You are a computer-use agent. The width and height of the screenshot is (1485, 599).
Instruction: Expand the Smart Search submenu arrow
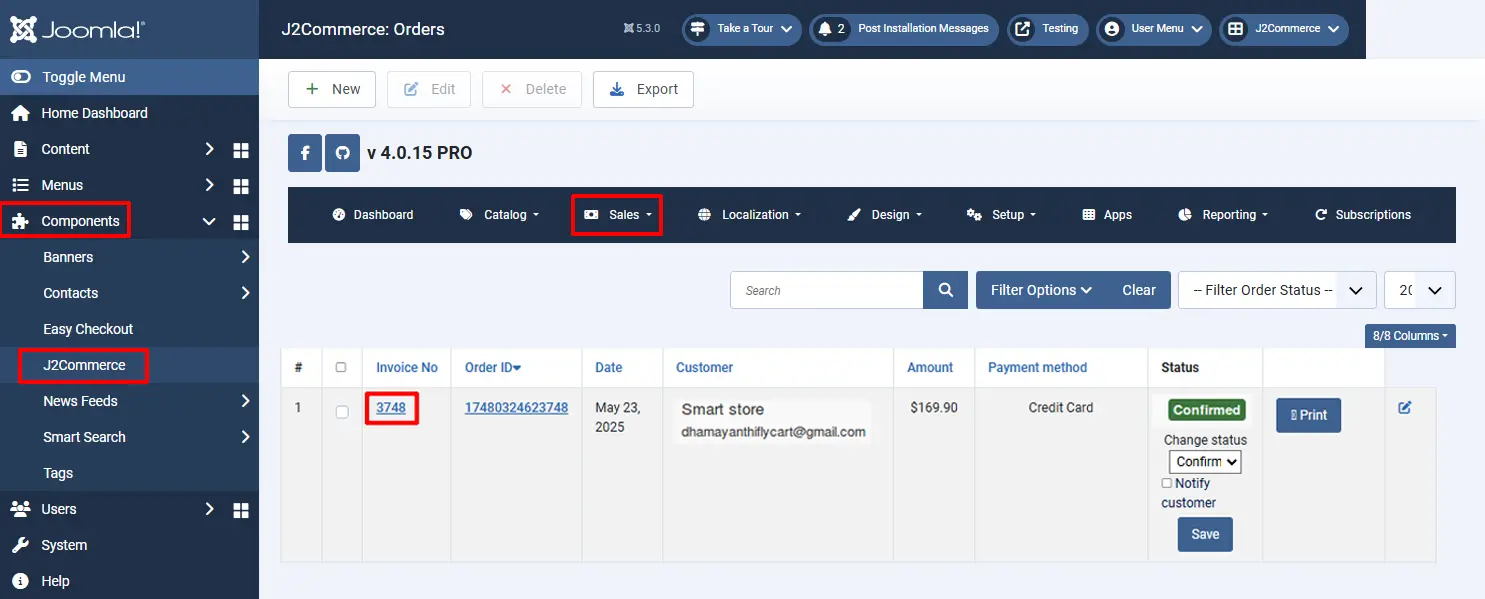click(246, 437)
